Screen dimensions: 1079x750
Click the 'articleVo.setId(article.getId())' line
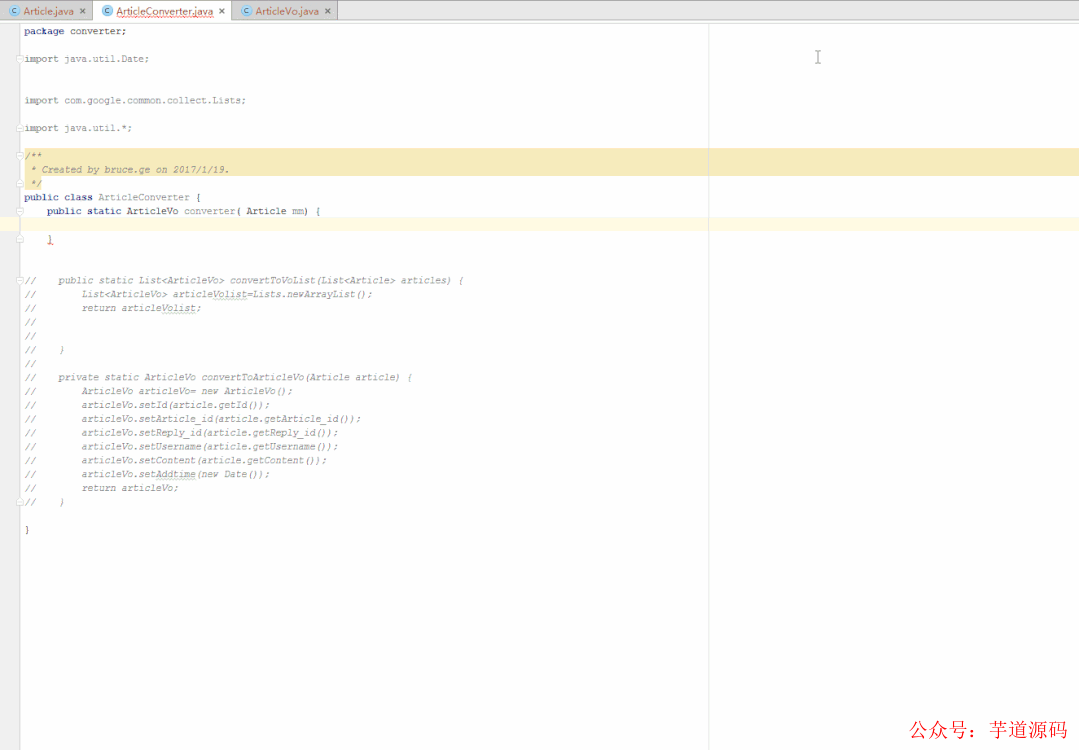(x=175, y=405)
